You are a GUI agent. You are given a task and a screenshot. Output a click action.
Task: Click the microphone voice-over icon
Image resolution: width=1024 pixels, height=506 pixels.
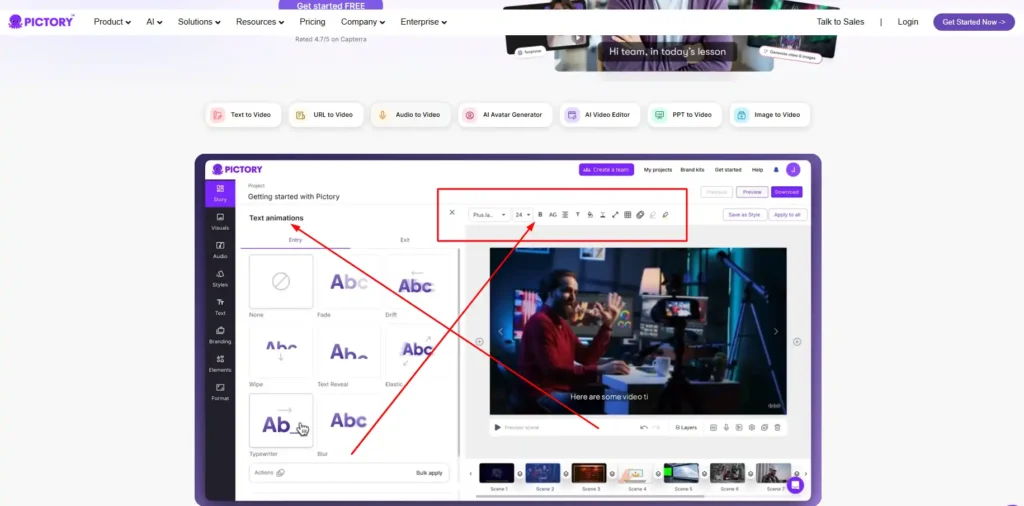726,428
